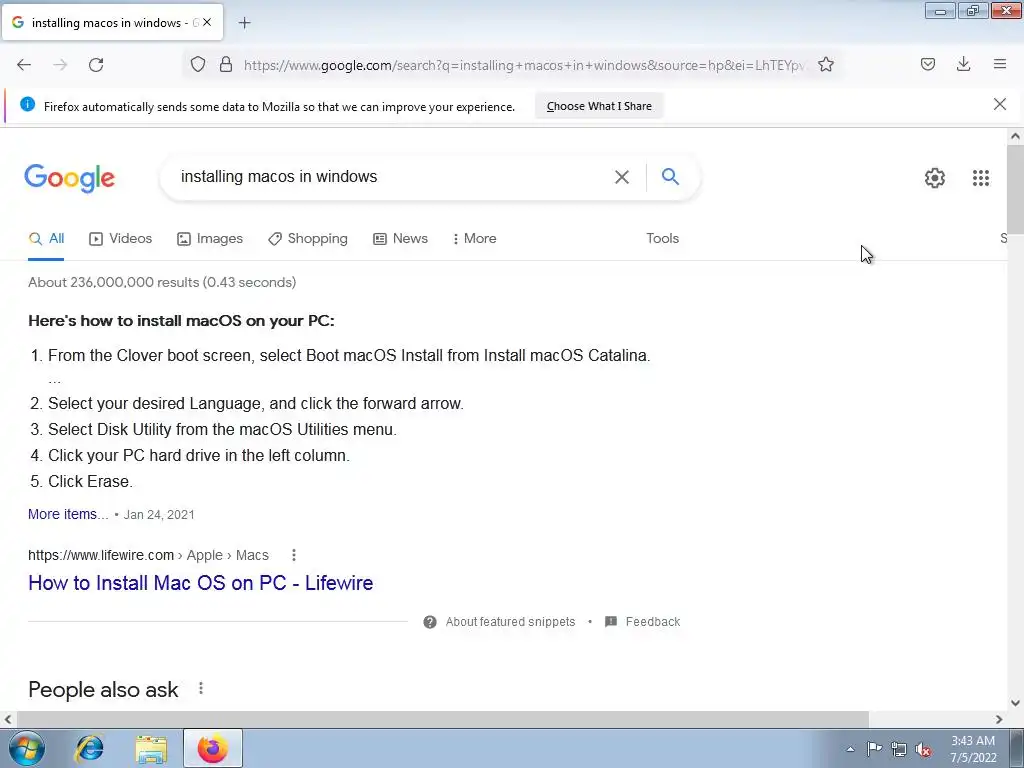Viewport: 1024px width, 768px height.
Task: Open the Google apps grid
Action: 980,178
